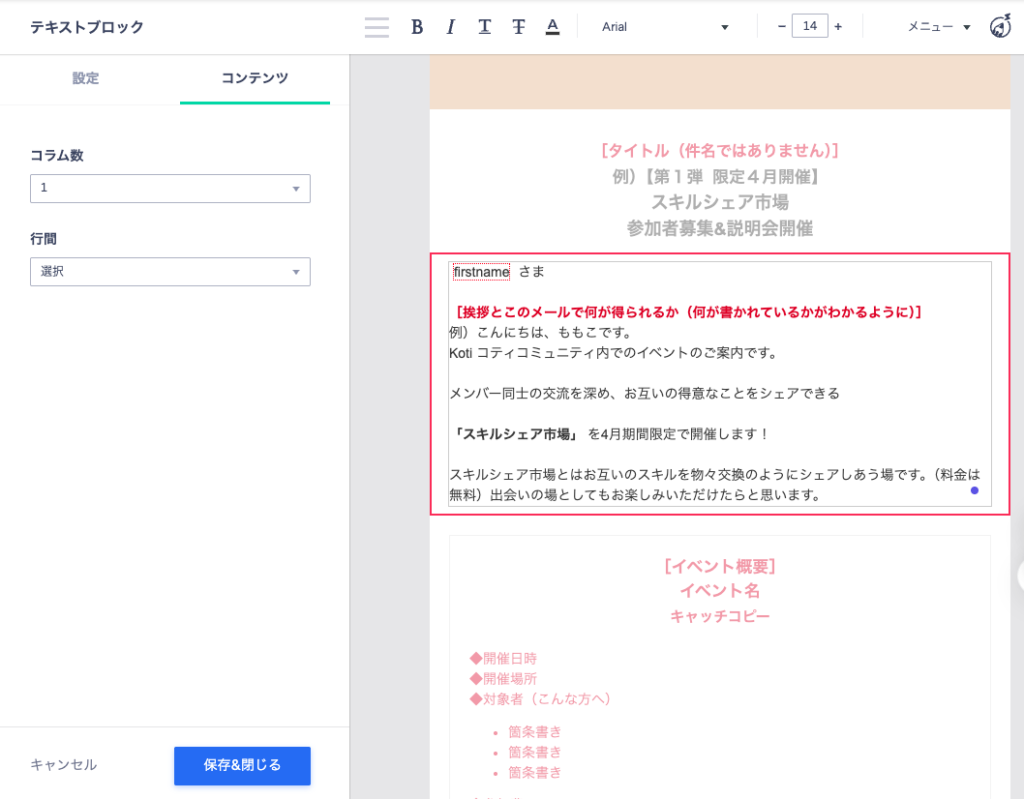The height and width of the screenshot is (799, 1024).
Task: Click the 保存&閉じる button
Action: click(242, 765)
